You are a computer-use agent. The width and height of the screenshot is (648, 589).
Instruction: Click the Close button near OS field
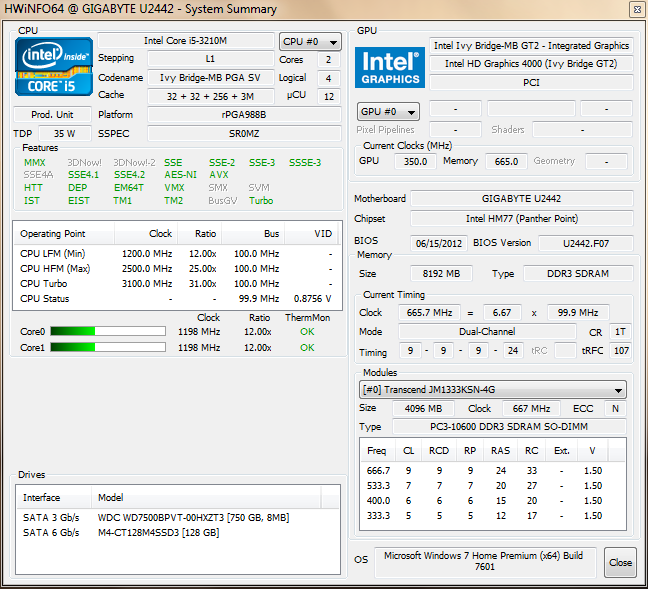click(x=620, y=562)
